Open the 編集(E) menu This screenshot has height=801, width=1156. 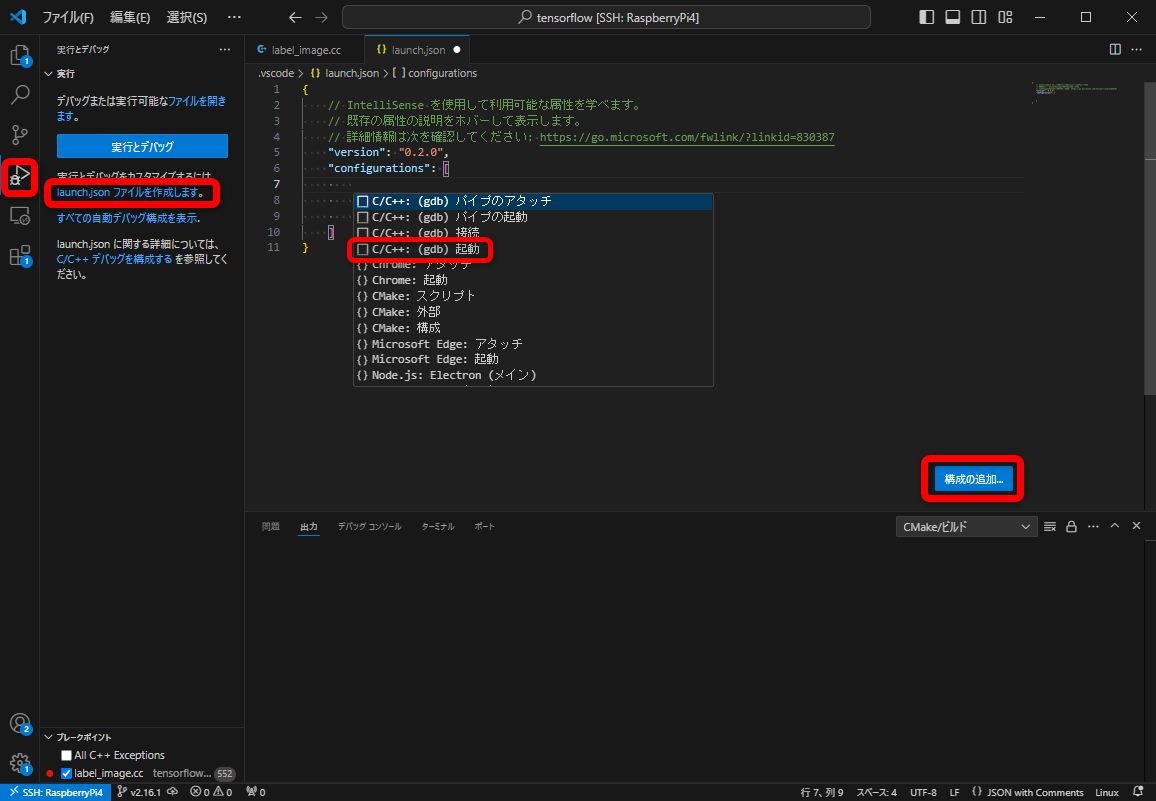click(130, 17)
